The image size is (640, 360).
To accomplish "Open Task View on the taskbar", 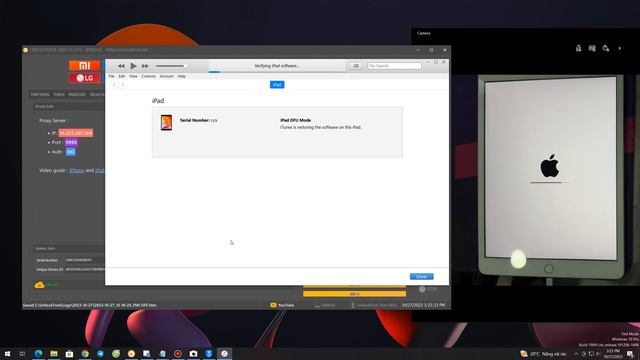I will click(x=22, y=353).
